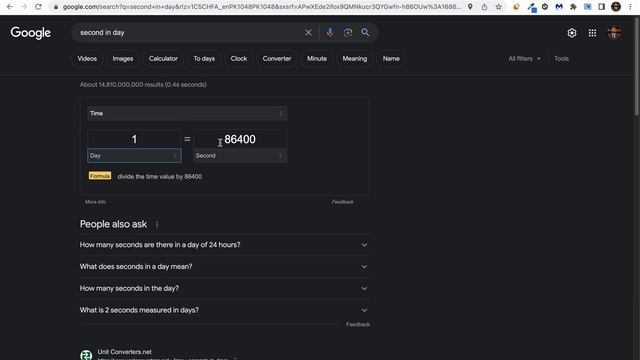Submit search with the magnifier icon

coord(365,32)
